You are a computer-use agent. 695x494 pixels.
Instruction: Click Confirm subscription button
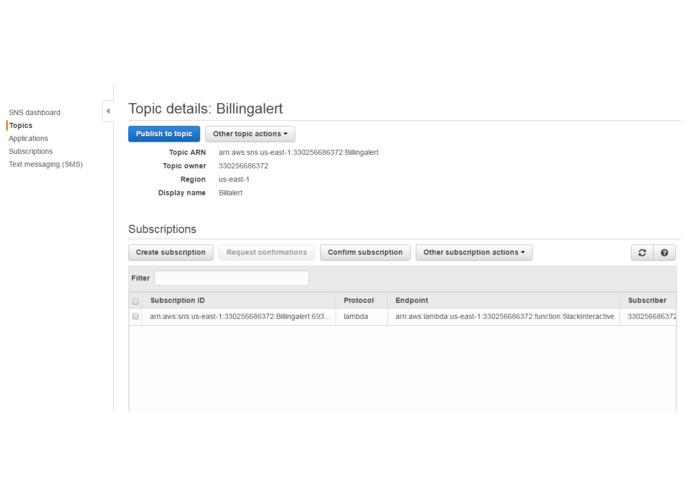tap(365, 253)
